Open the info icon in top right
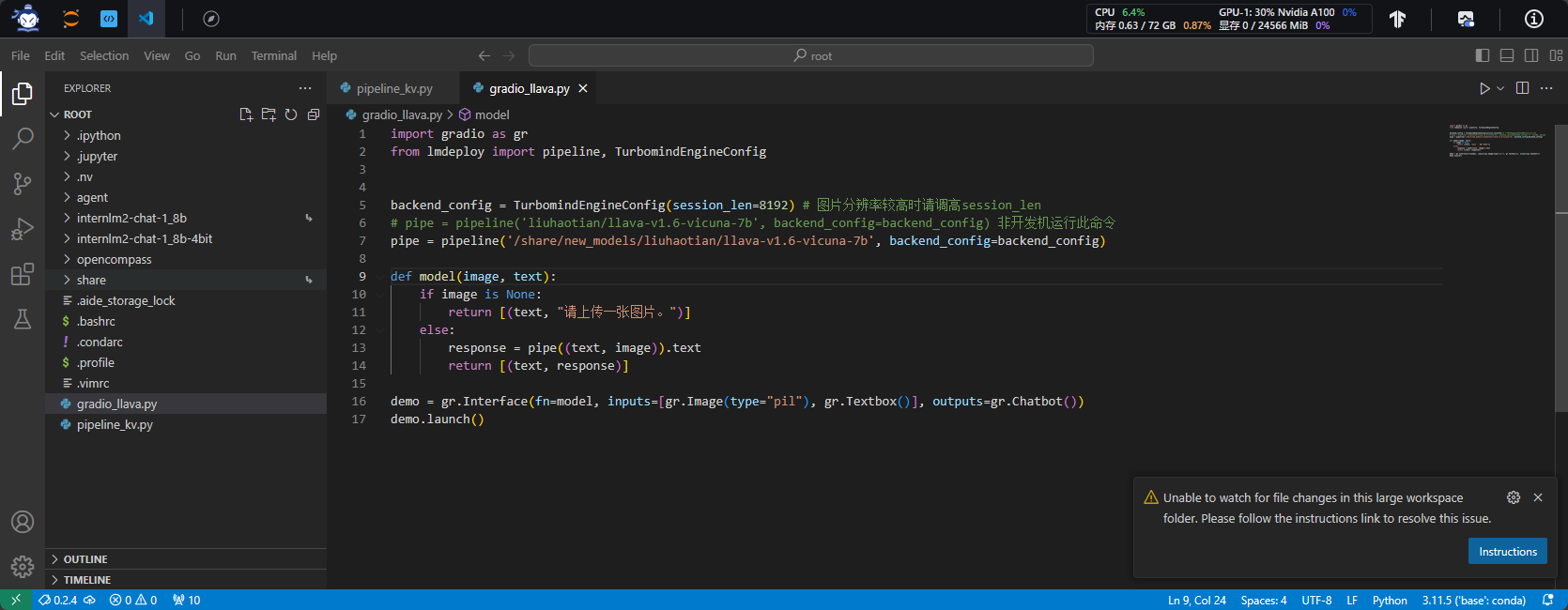 [1534, 19]
